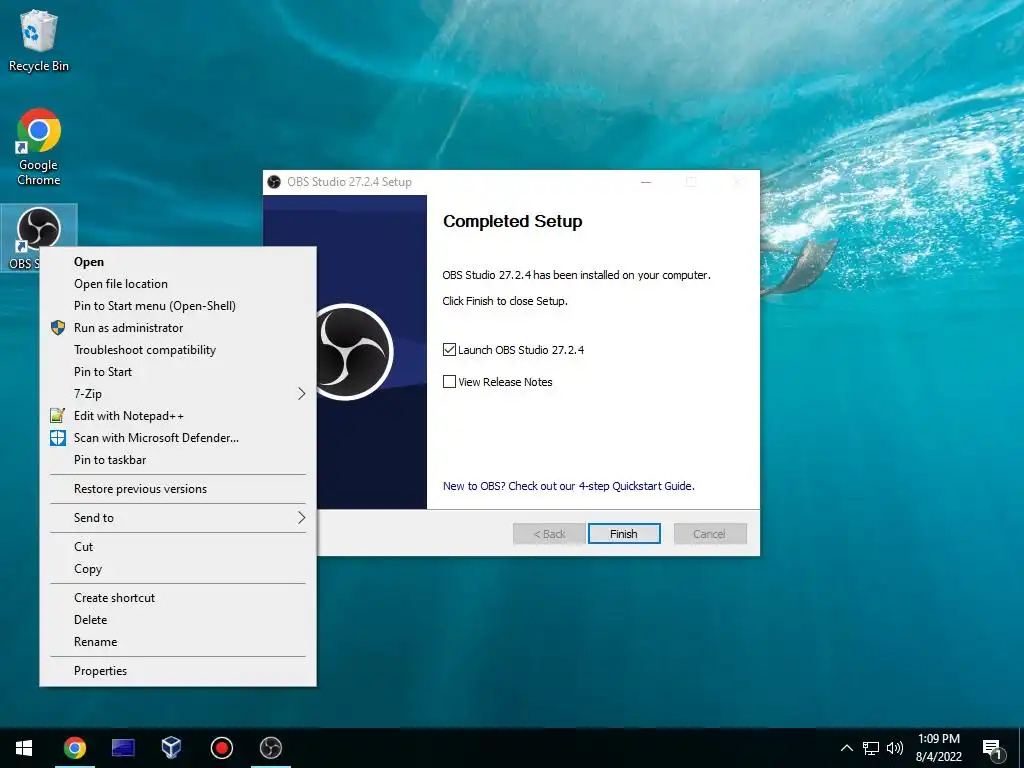Open Properties from context menu
The image size is (1024, 768).
(178, 671)
